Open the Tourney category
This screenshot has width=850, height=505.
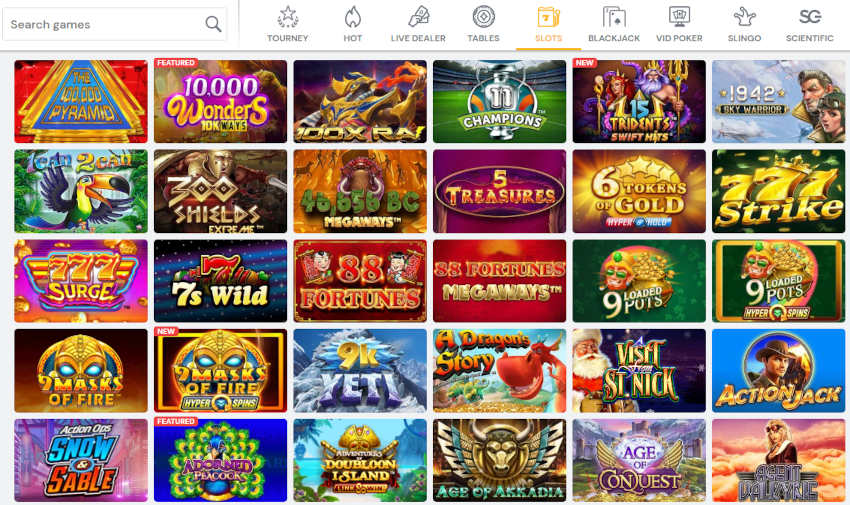(x=287, y=24)
